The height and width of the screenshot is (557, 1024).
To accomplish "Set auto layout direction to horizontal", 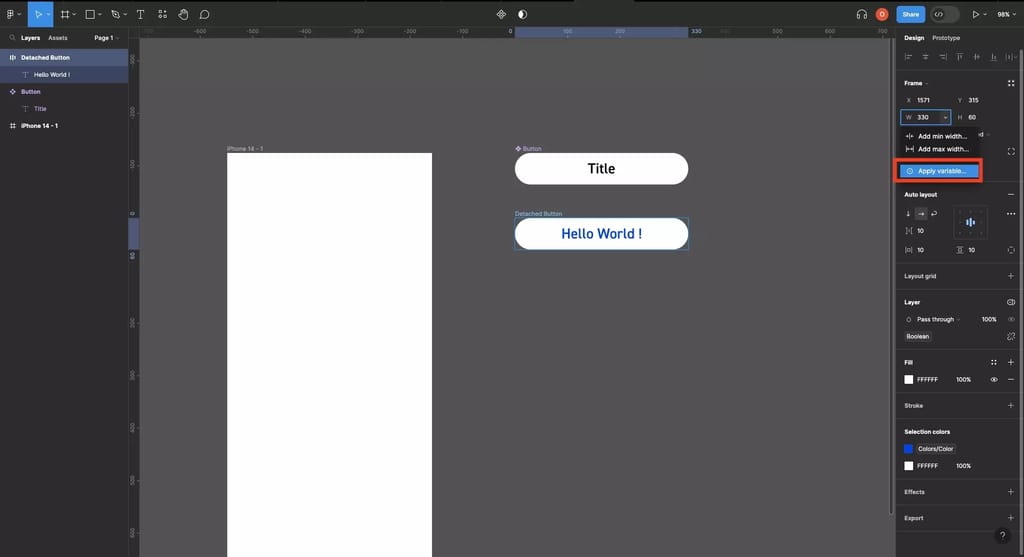I will [921, 214].
